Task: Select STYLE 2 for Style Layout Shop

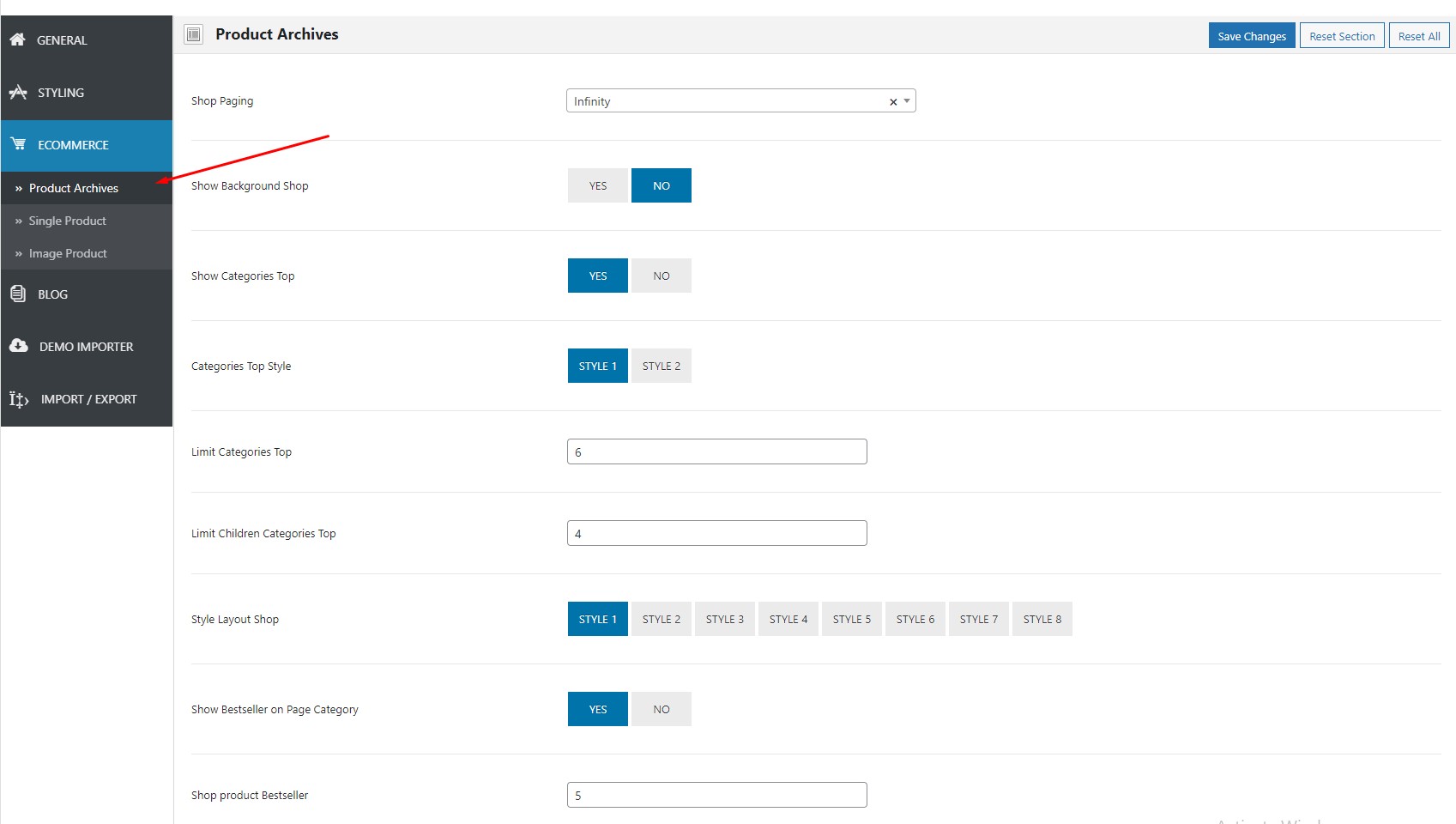Action: point(662,619)
